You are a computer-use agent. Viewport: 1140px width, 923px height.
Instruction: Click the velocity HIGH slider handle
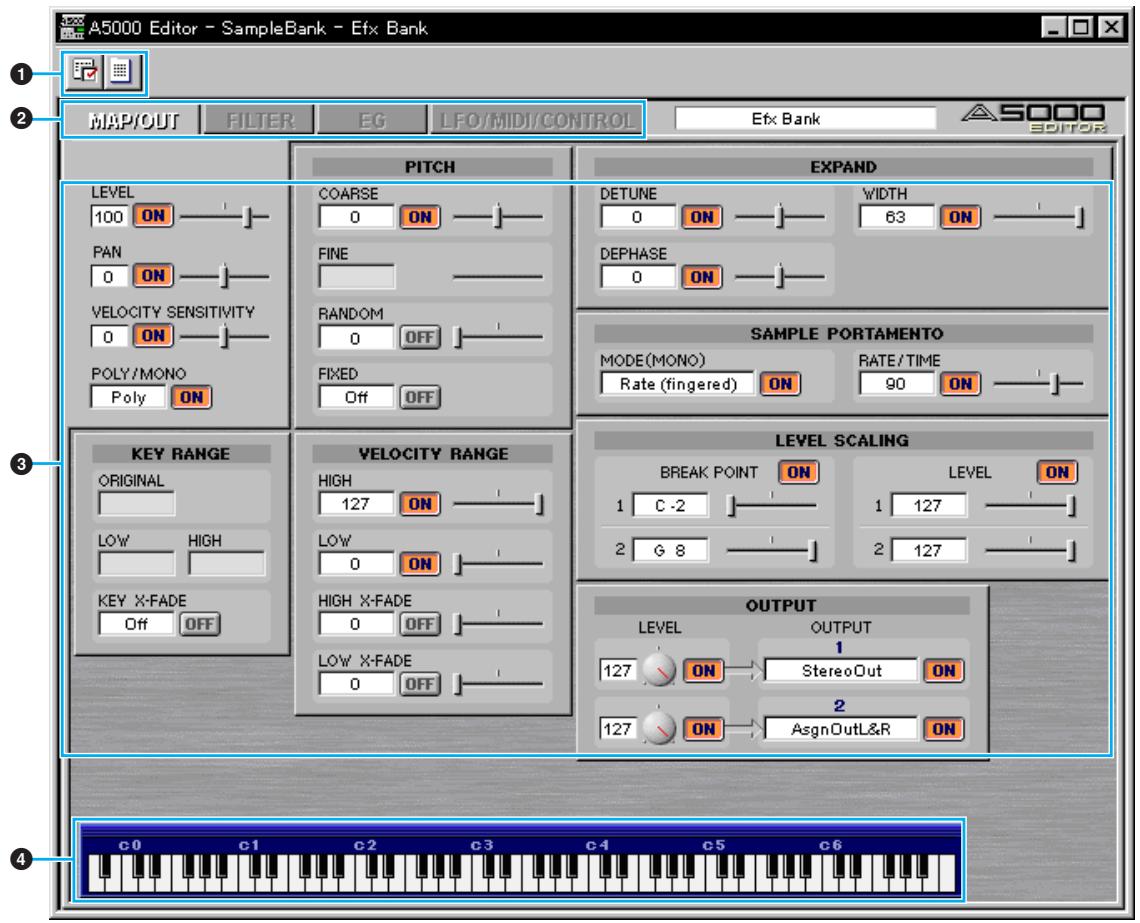point(539,504)
